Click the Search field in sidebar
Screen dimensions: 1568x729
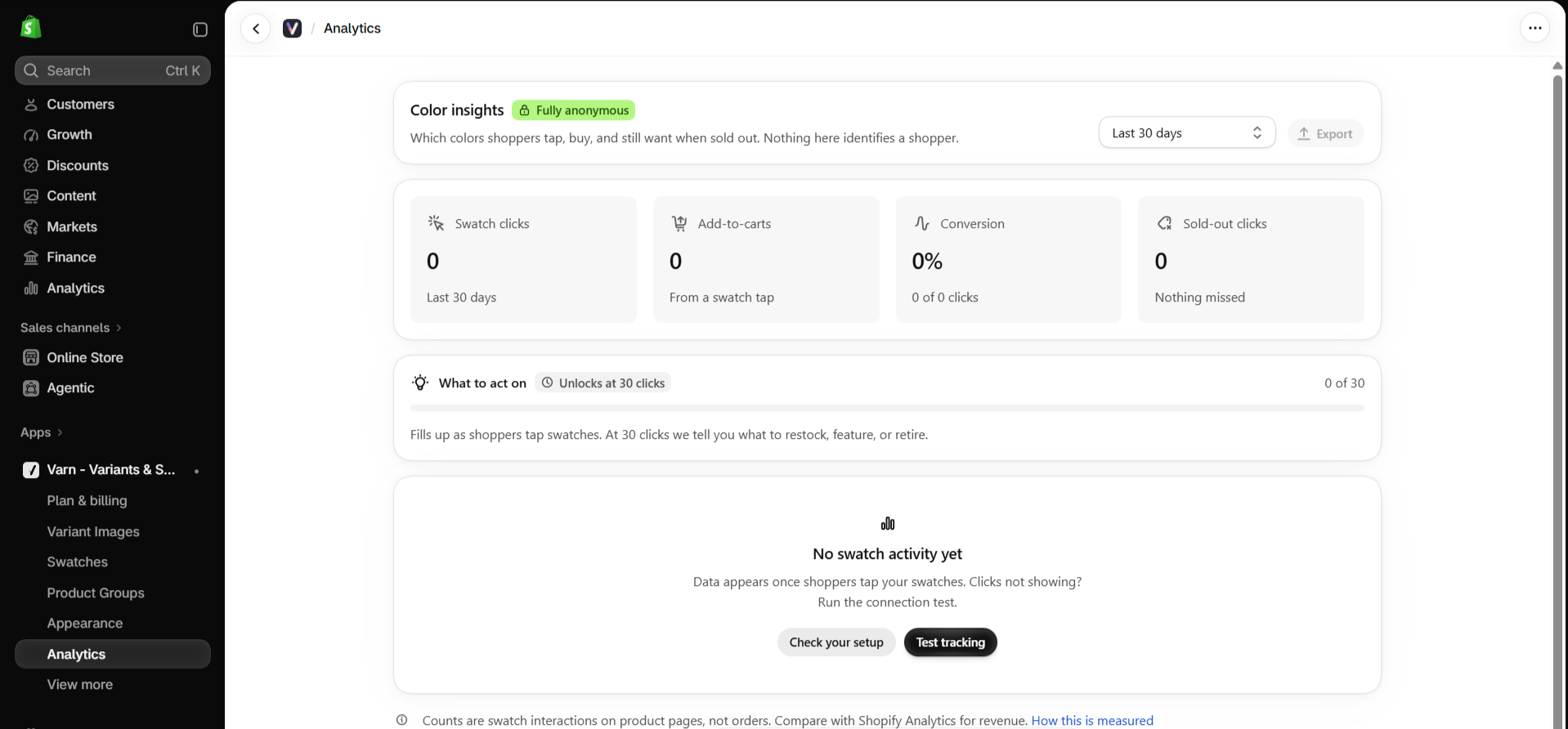[113, 71]
